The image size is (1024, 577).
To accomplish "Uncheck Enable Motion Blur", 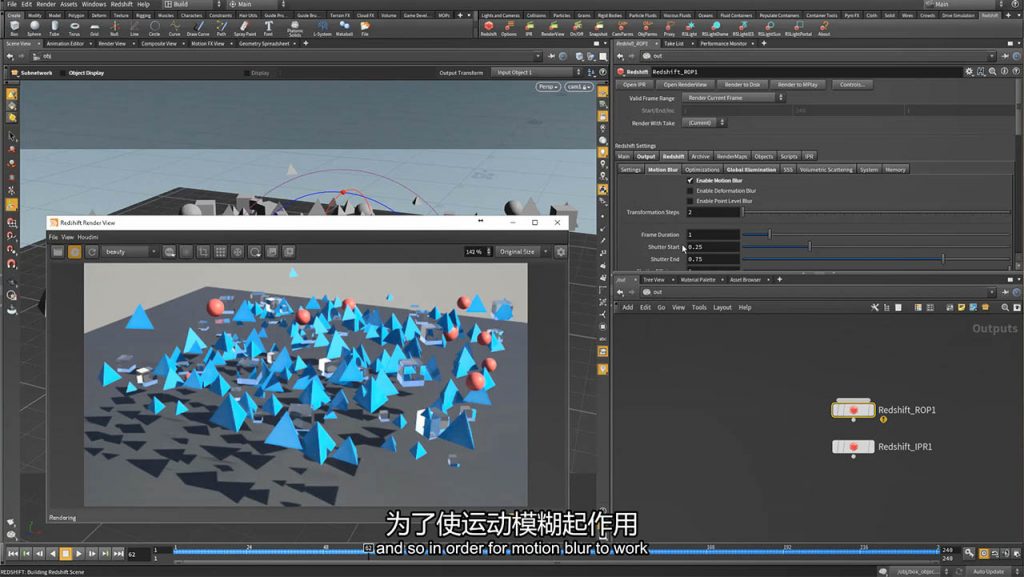I will [690, 180].
